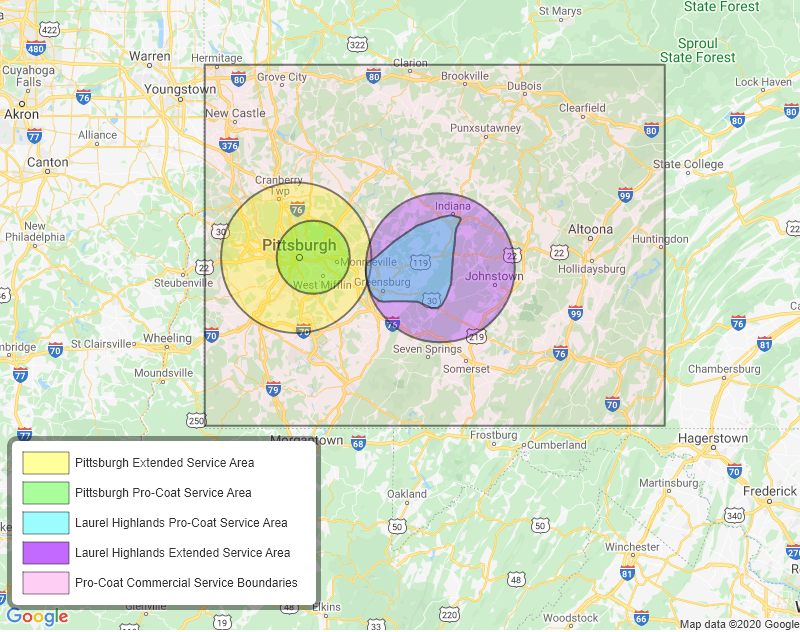Click the US Route 220 shield

pyautogui.click(x=449, y=615)
